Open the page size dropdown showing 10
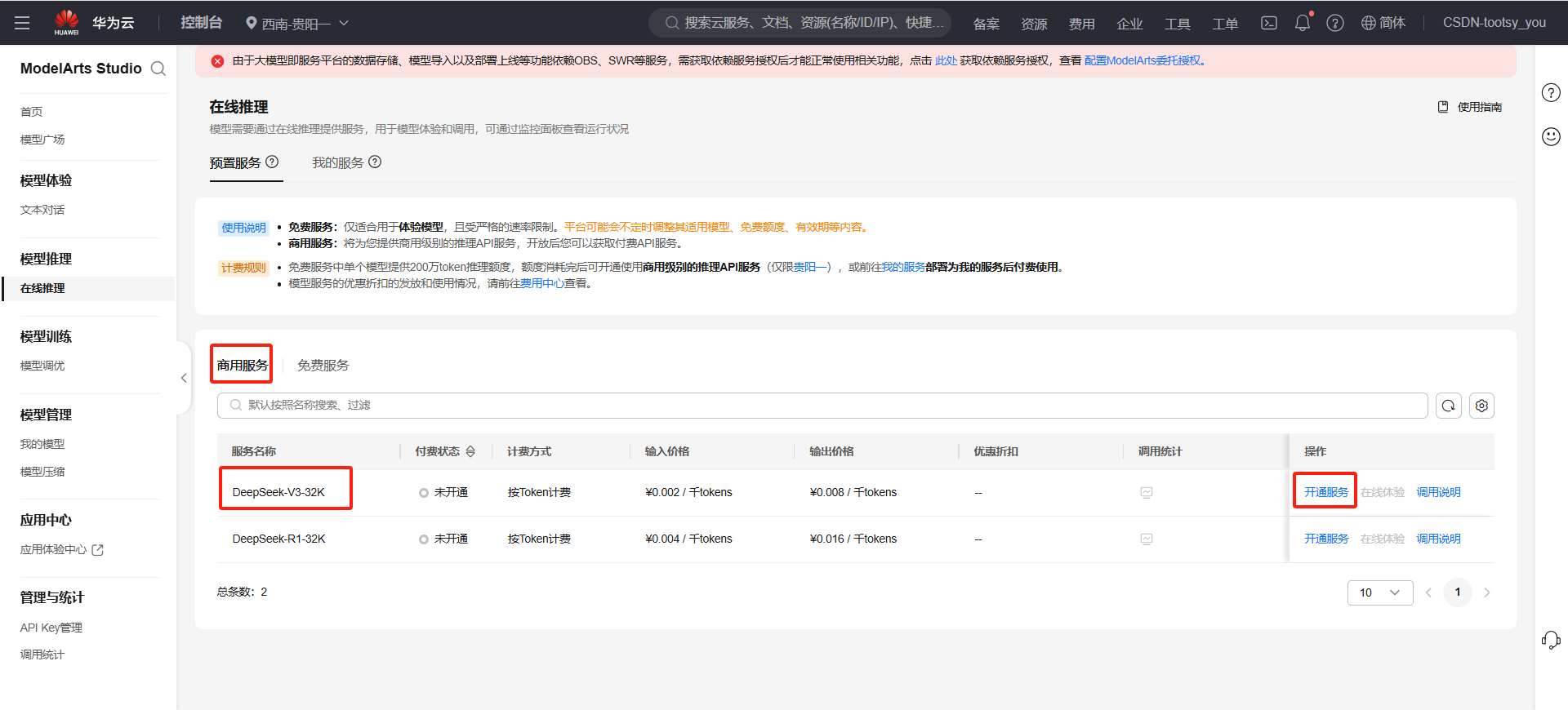 [x=1380, y=592]
